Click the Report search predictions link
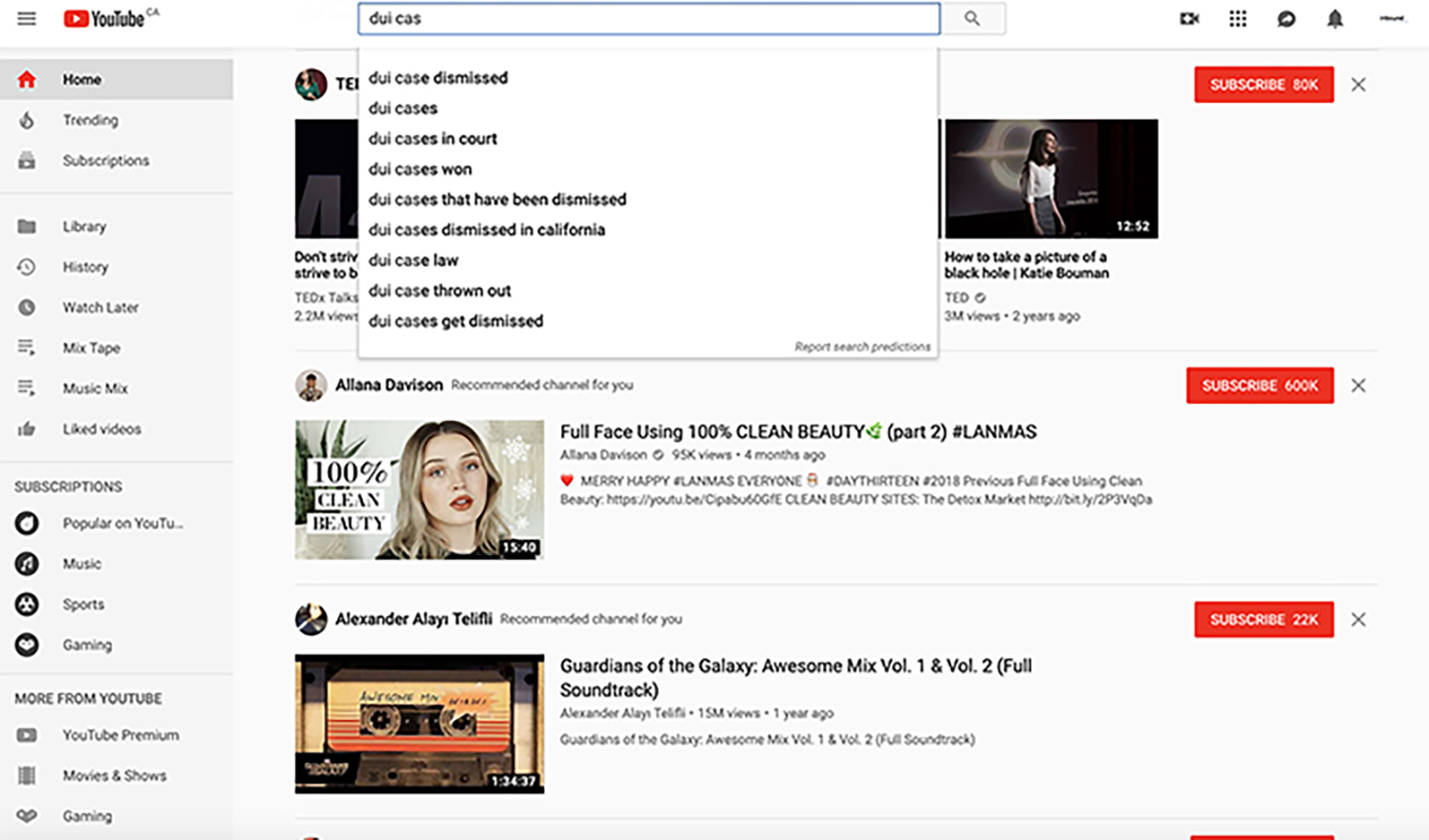The width and height of the screenshot is (1429, 840). [x=860, y=346]
